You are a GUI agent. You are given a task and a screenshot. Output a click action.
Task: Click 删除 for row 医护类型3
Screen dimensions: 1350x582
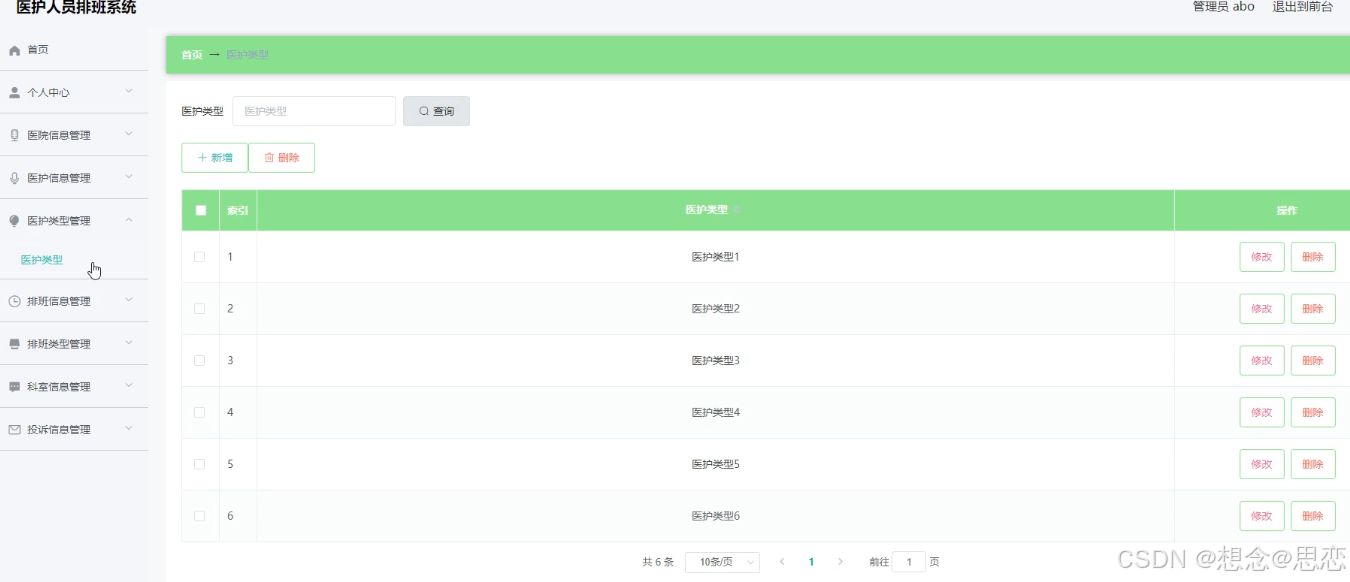click(x=1313, y=361)
